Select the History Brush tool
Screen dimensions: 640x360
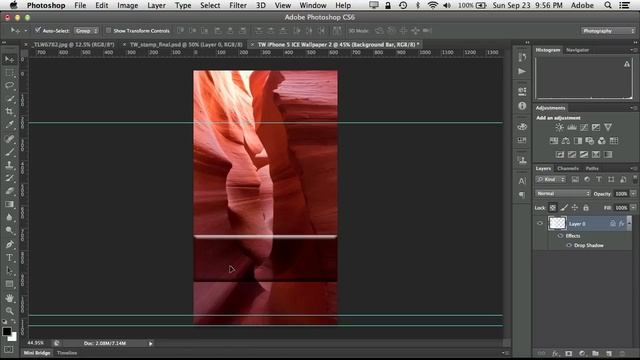(x=9, y=178)
